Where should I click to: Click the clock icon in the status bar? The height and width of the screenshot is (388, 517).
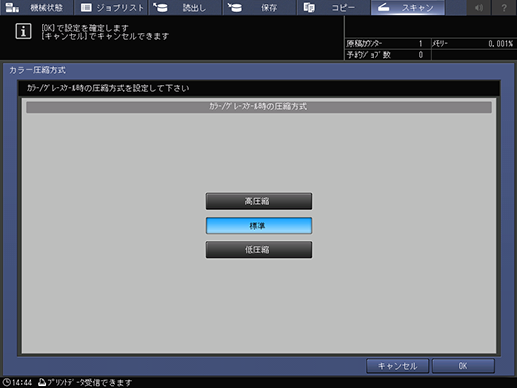click(6, 382)
